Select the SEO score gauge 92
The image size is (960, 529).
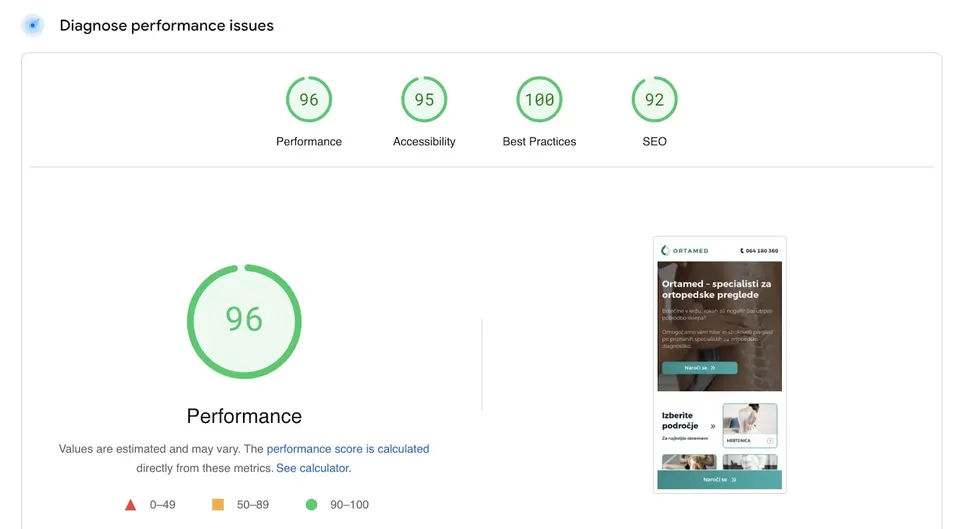click(x=654, y=99)
